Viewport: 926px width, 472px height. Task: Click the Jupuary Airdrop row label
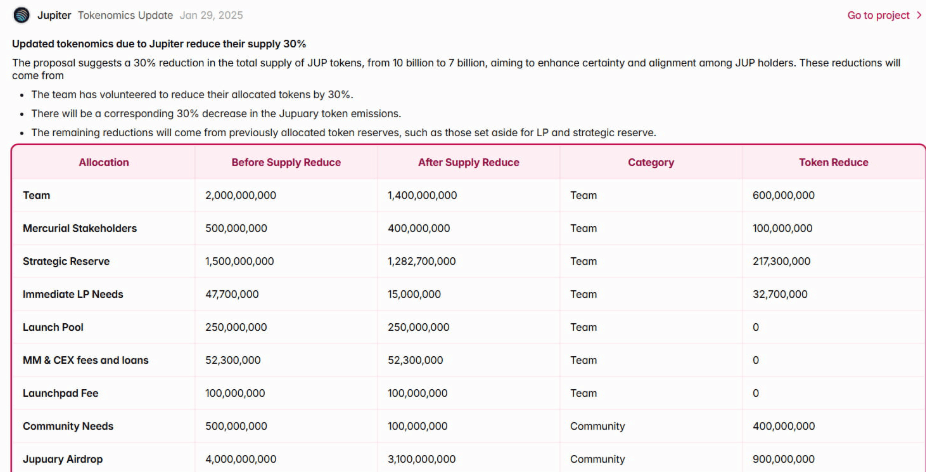point(63,459)
